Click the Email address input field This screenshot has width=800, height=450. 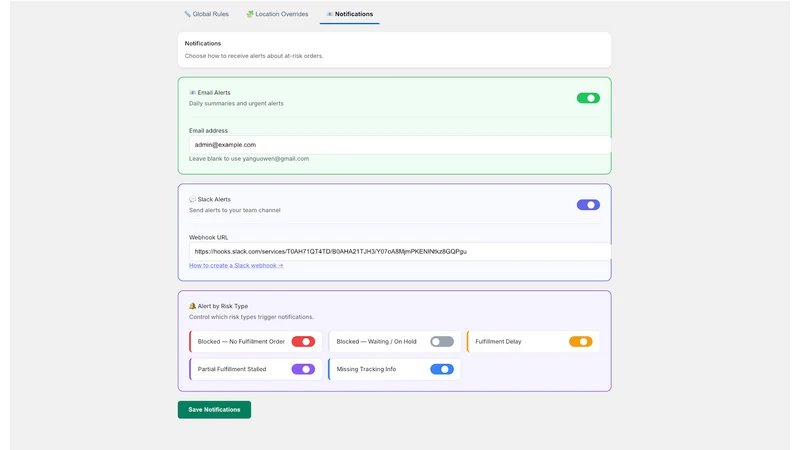[x=400, y=144]
